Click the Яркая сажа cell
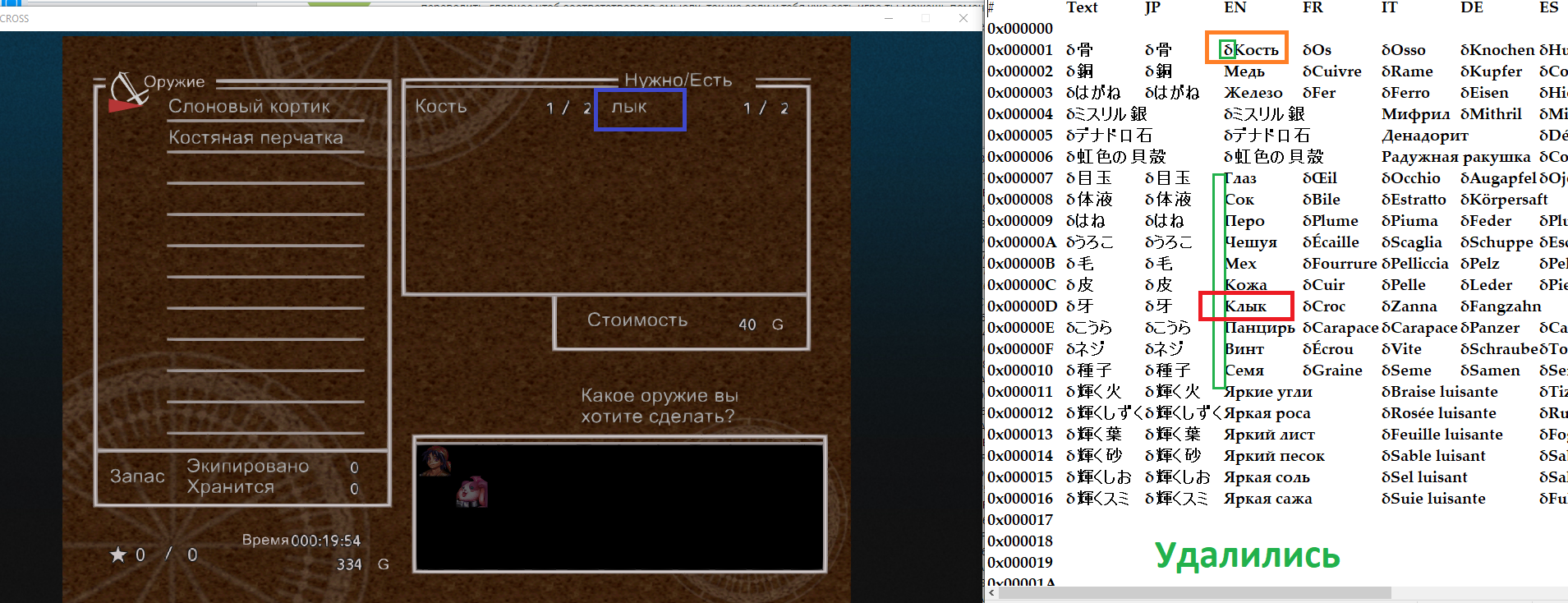 [x=1268, y=499]
